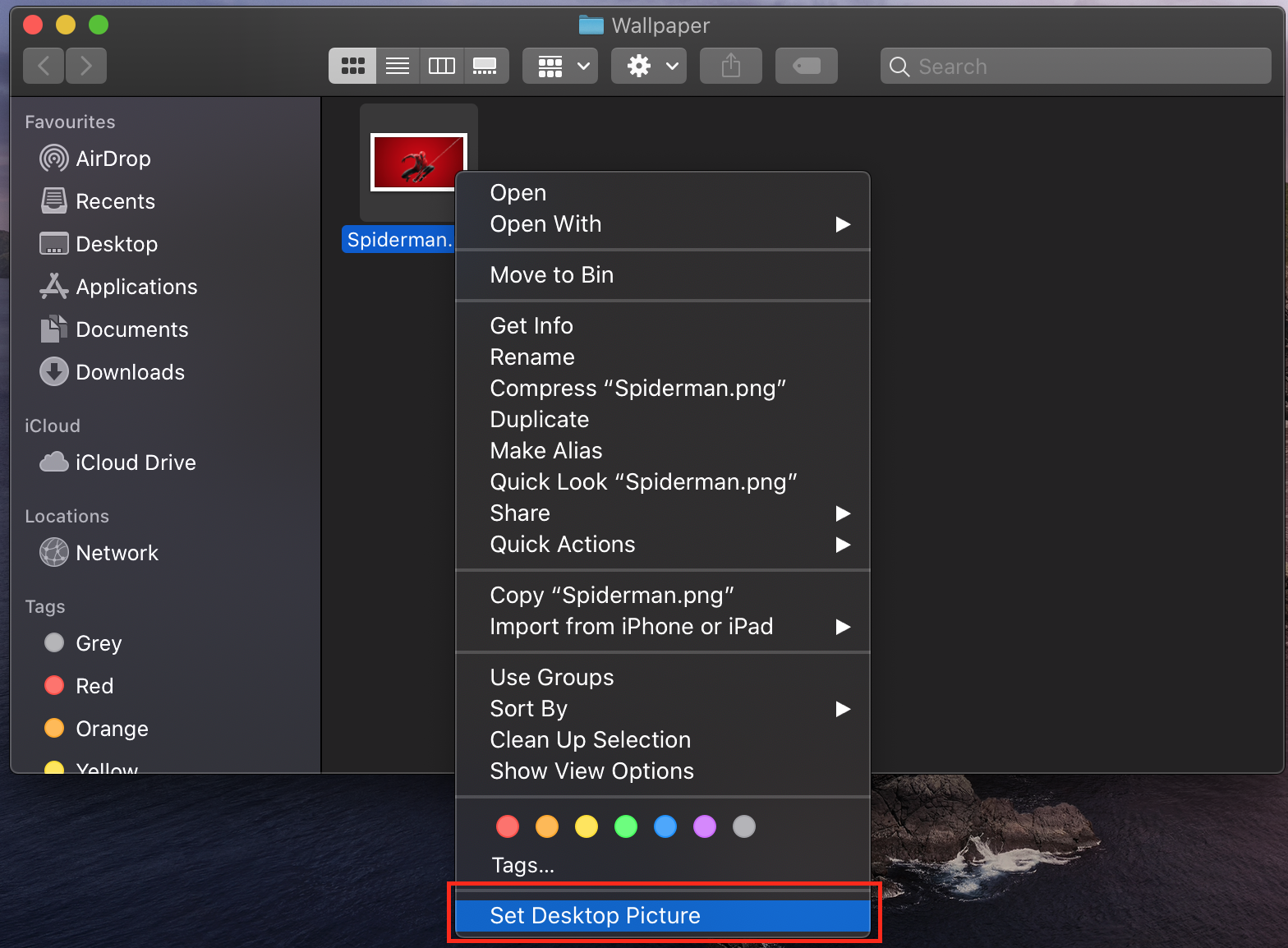Viewport: 1288px width, 948px height.
Task: Choose Make Alias
Action: 662,450
